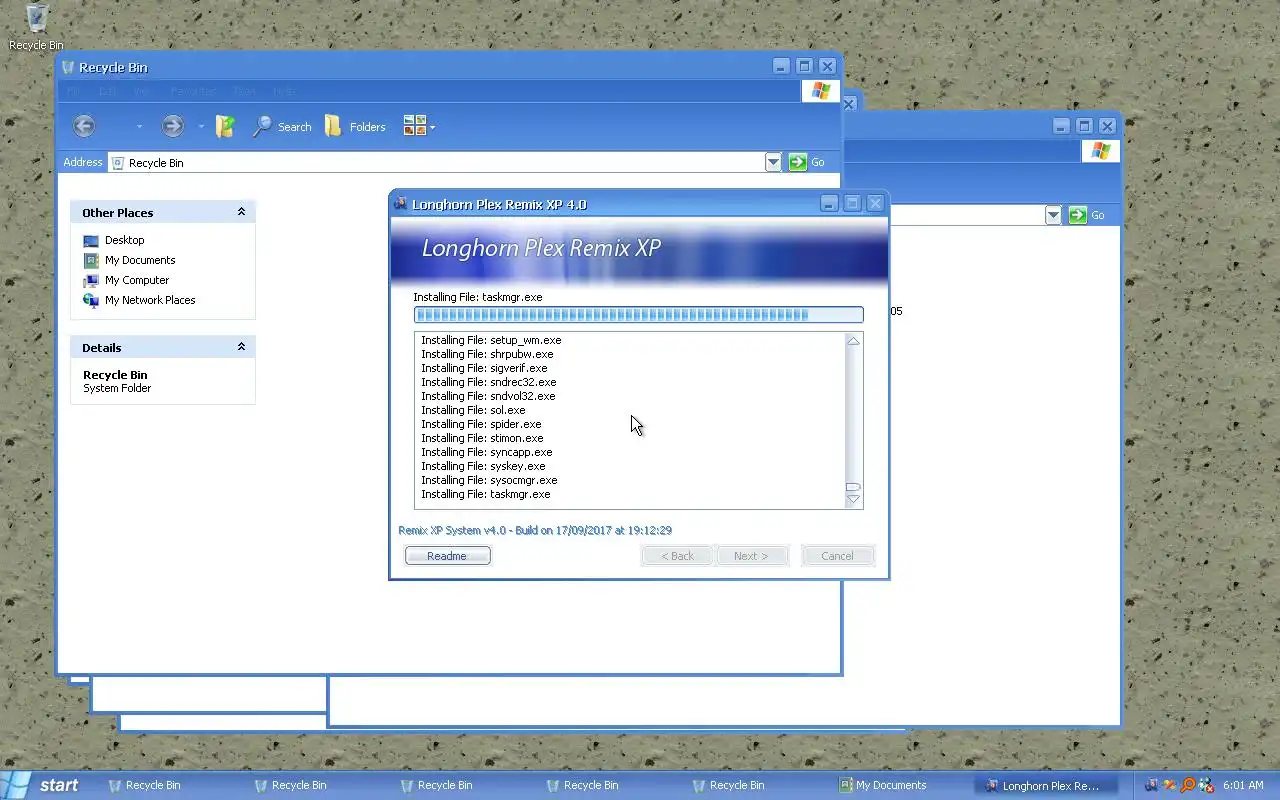
Task: Go back using the Back arrow button
Action: tap(84, 126)
